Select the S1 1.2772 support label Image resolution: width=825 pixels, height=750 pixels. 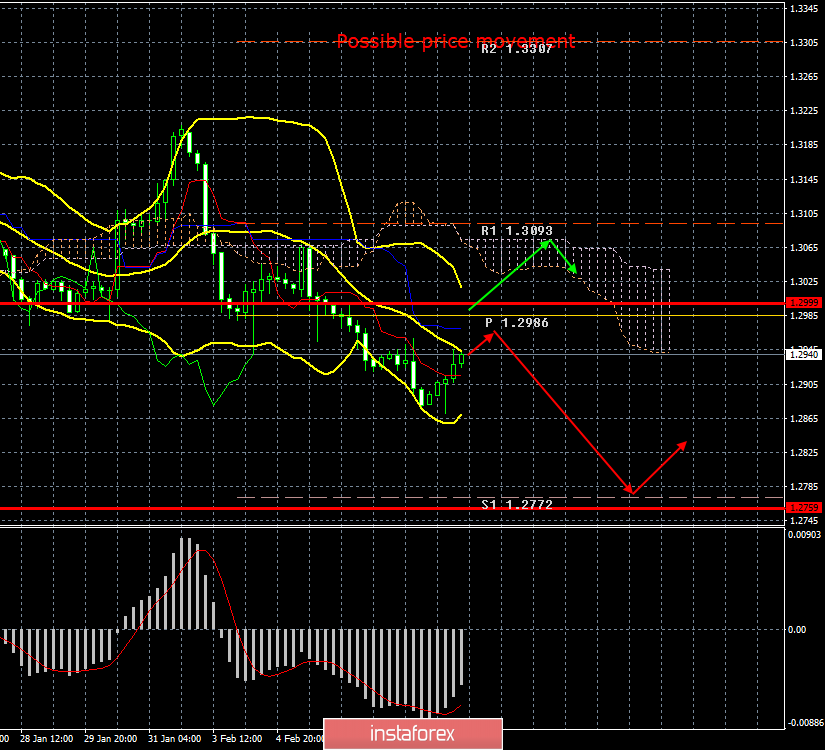click(516, 506)
